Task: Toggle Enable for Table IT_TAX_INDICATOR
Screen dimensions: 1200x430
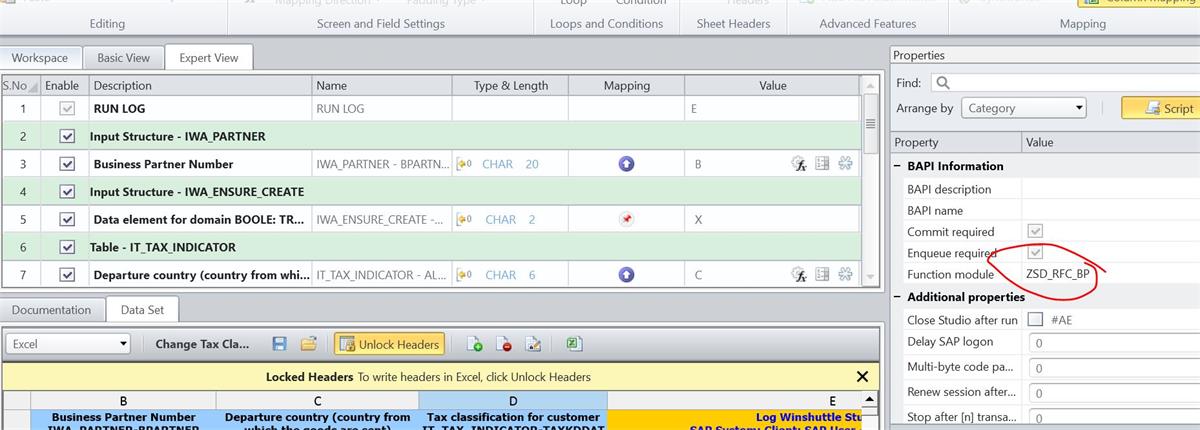Action: tap(66, 246)
